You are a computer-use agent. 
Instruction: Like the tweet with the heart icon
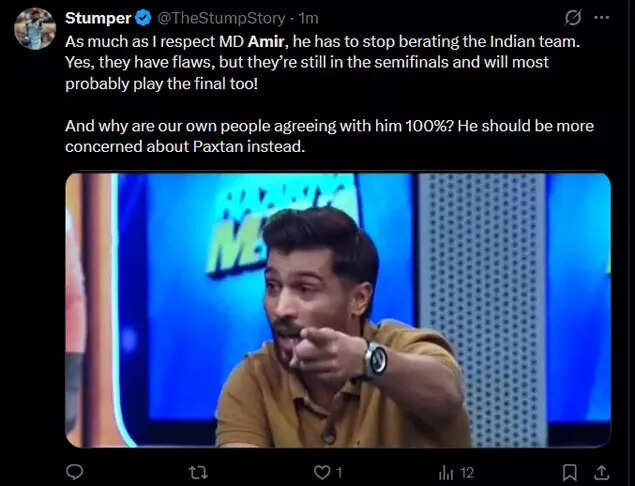pos(321,471)
